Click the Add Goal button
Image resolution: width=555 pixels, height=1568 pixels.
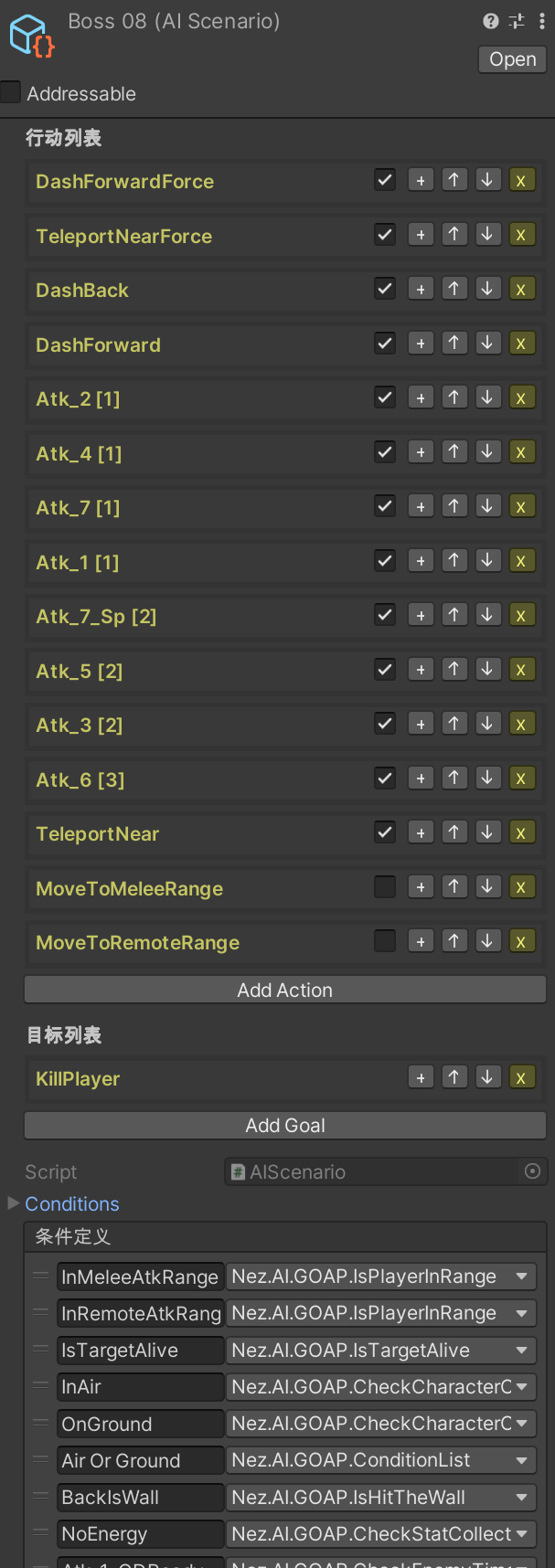pos(285,1126)
